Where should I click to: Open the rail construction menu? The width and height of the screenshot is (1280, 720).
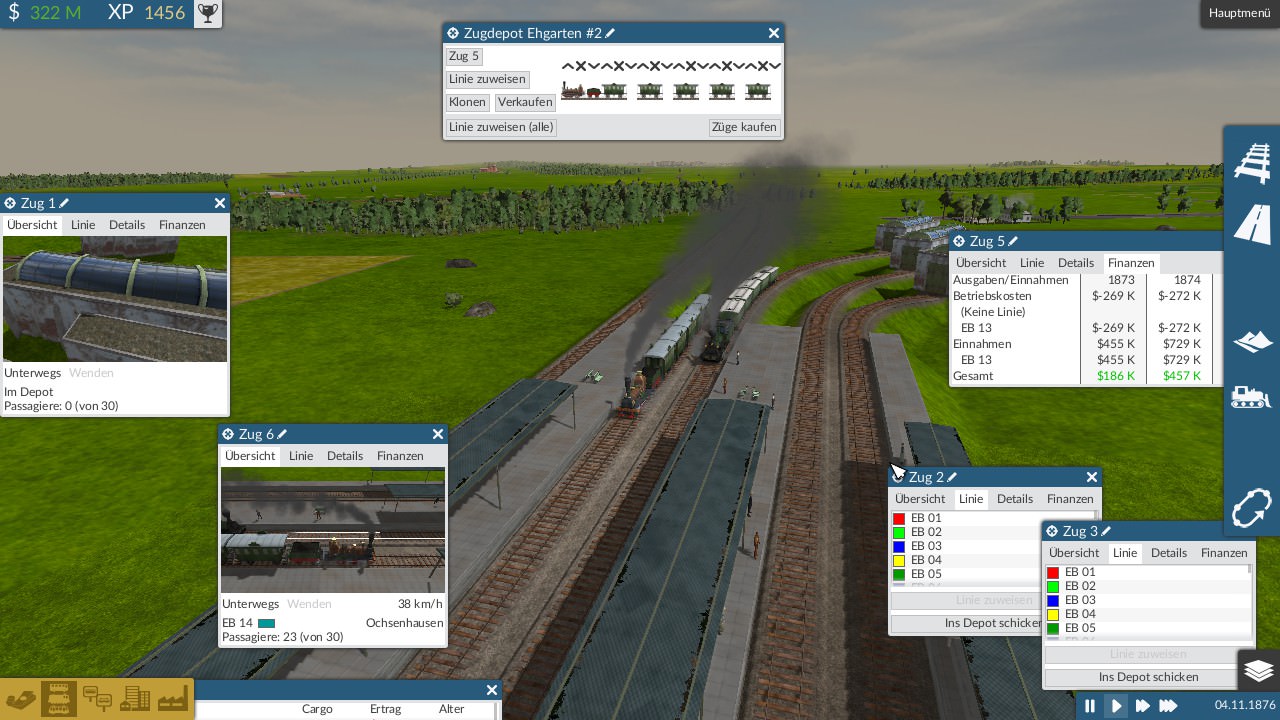(x=1252, y=163)
